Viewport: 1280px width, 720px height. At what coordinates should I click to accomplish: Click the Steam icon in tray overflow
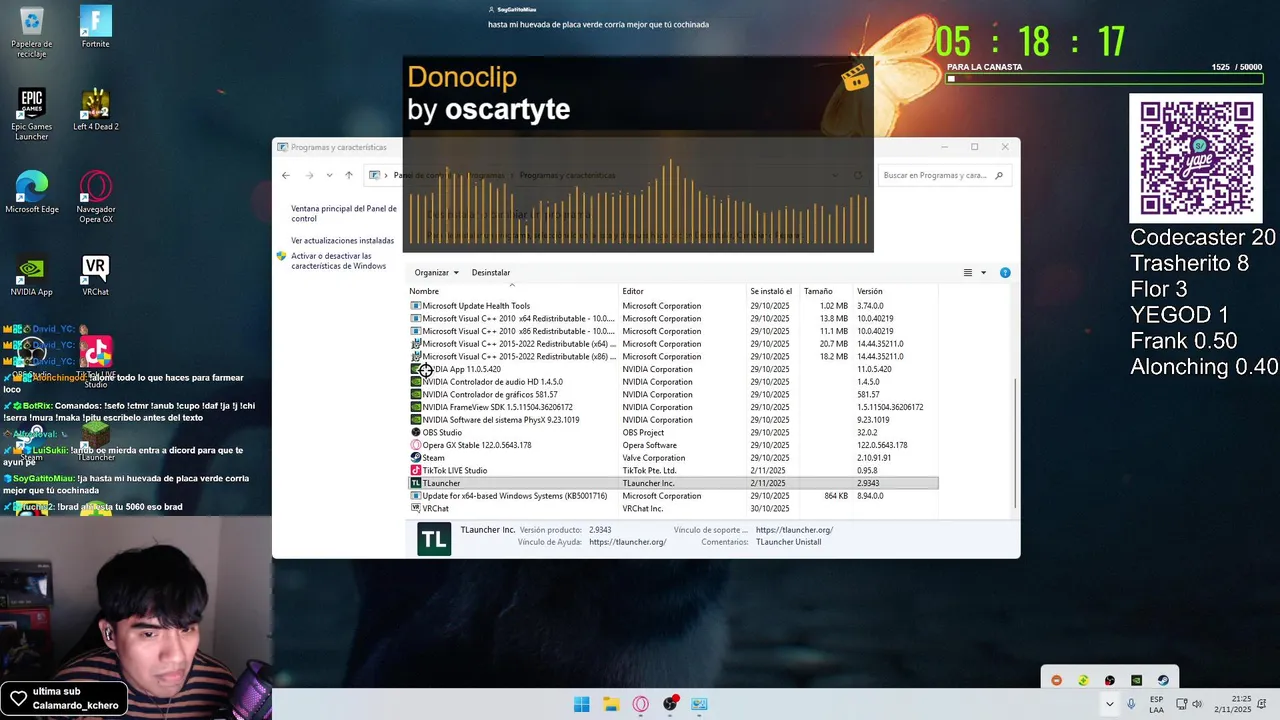click(x=1163, y=680)
